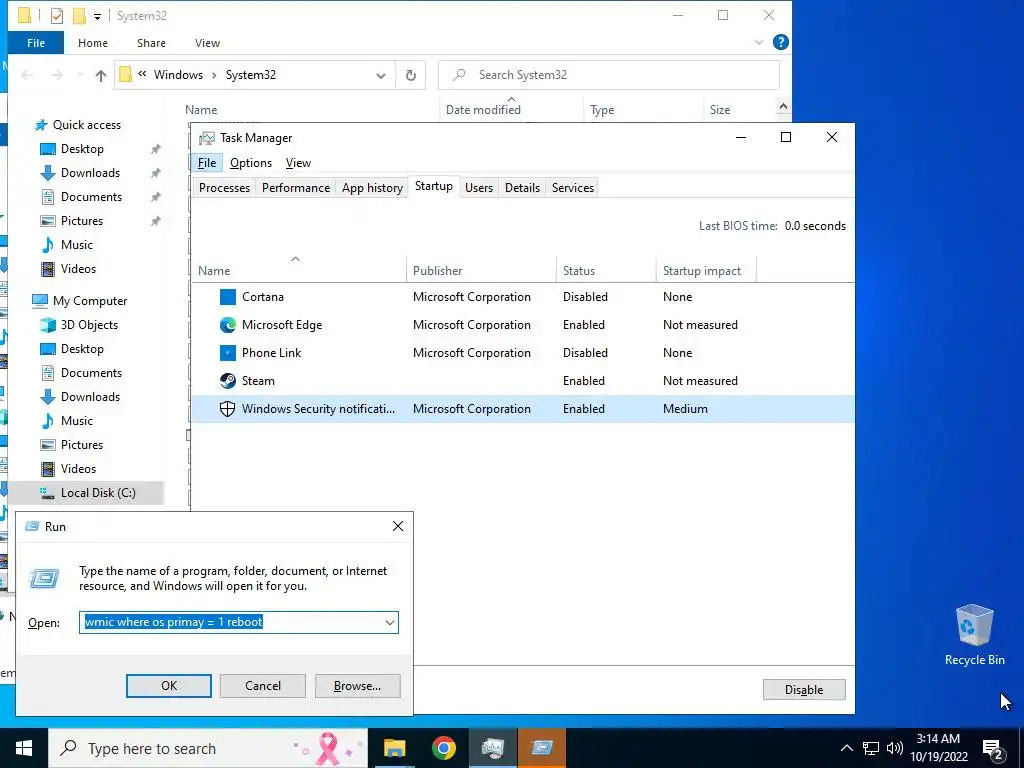Open Task Manager Options menu
The height and width of the screenshot is (768, 1024).
[x=251, y=163]
